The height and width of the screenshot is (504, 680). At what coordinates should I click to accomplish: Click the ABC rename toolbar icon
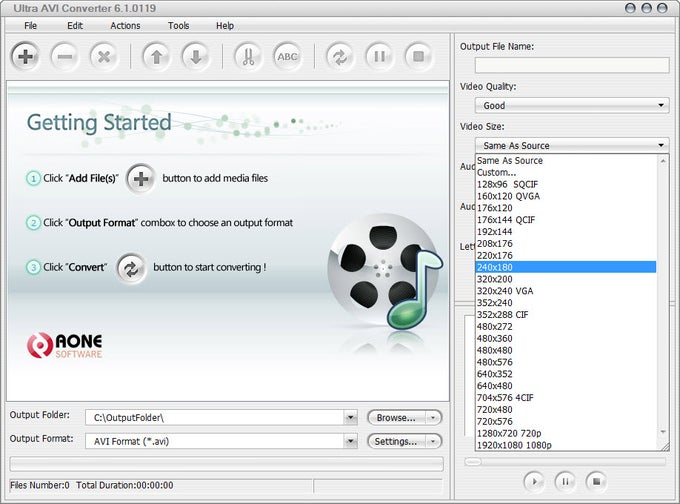coord(287,56)
